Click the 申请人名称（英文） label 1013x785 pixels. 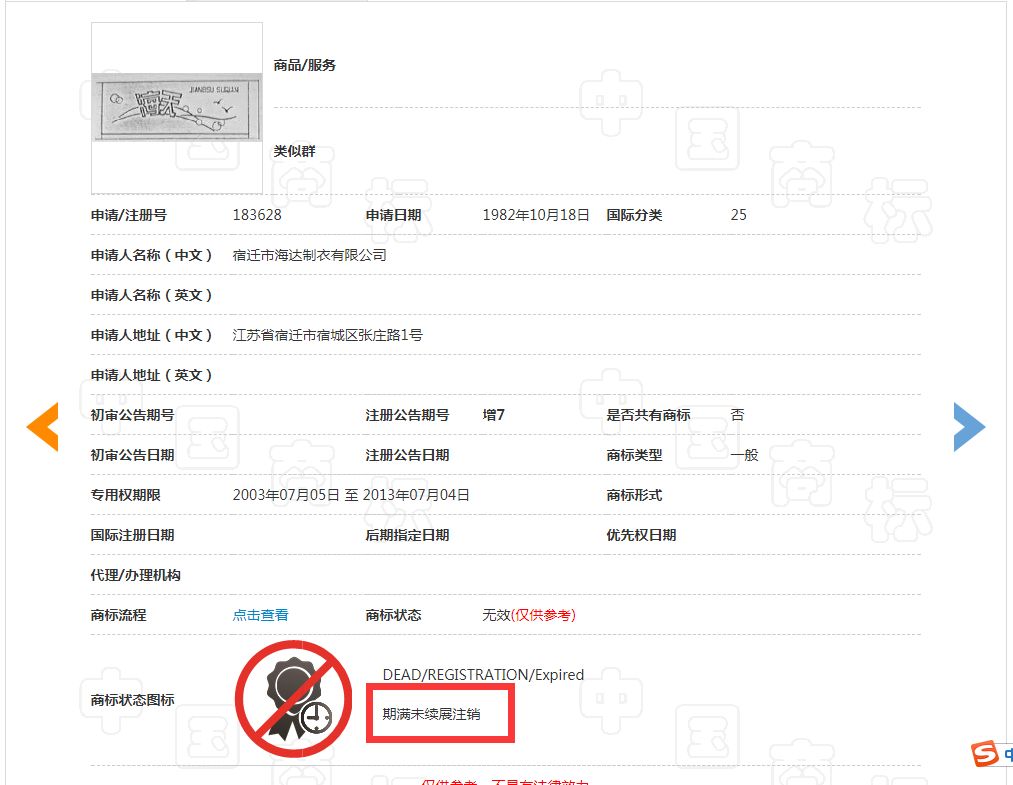tap(152, 295)
